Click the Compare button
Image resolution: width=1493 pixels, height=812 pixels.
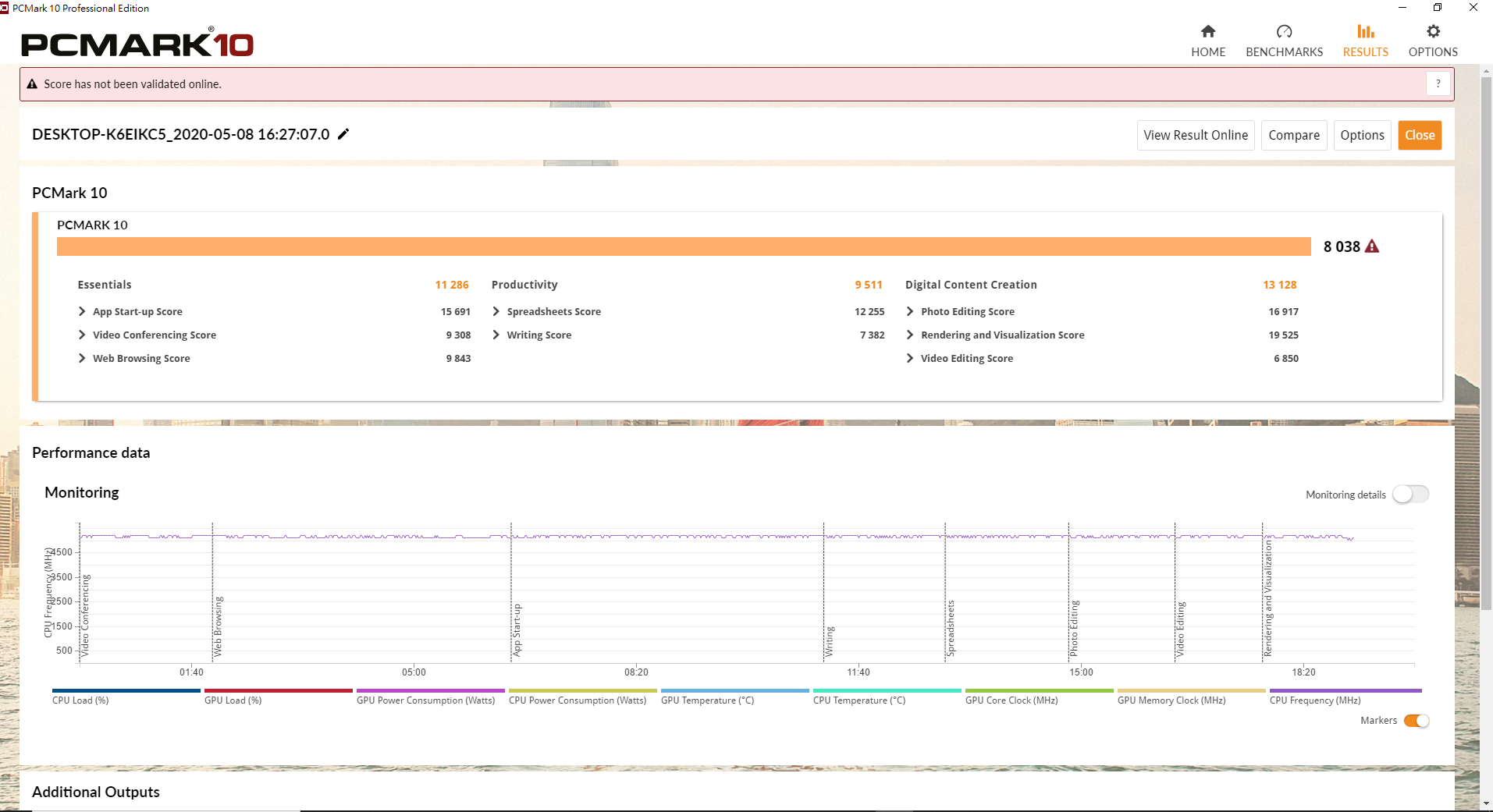(1294, 135)
